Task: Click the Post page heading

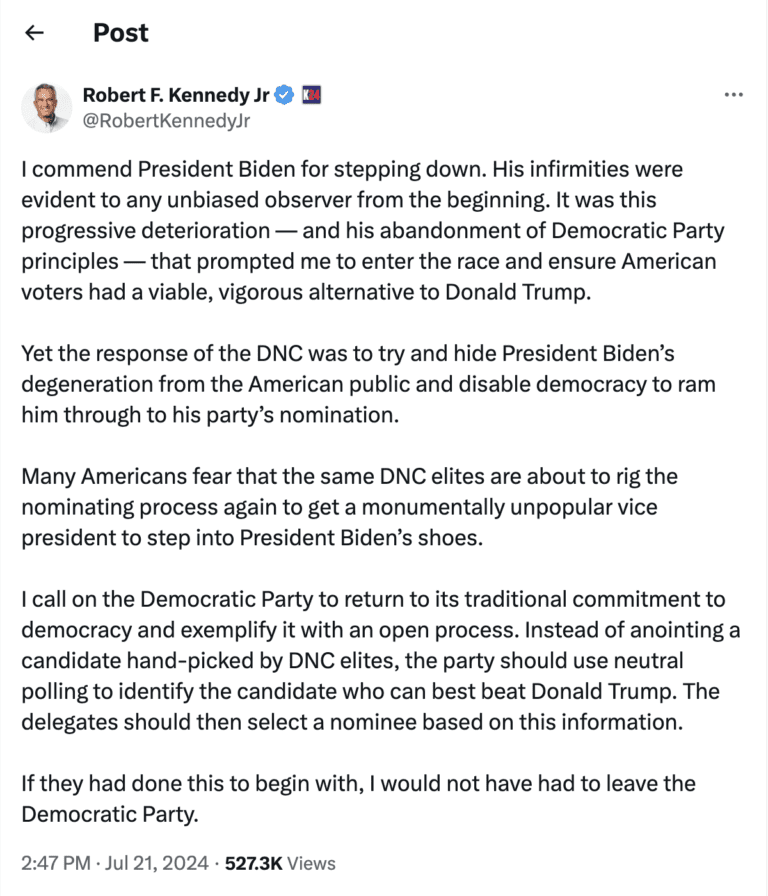Action: [x=120, y=33]
